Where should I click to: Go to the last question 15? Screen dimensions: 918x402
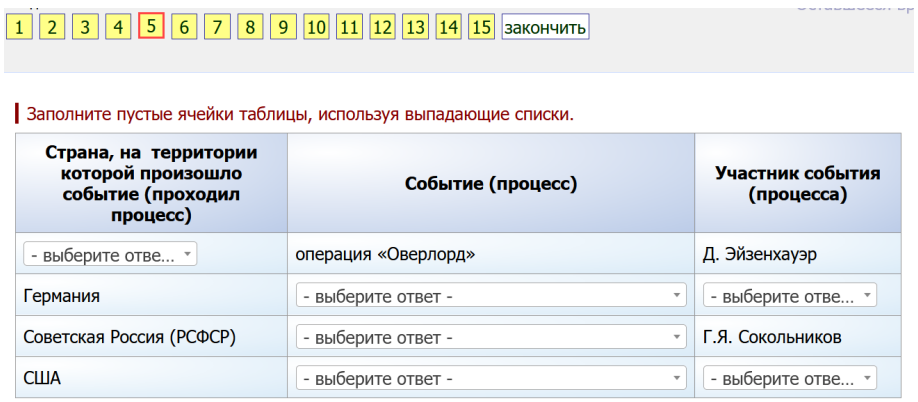(481, 27)
